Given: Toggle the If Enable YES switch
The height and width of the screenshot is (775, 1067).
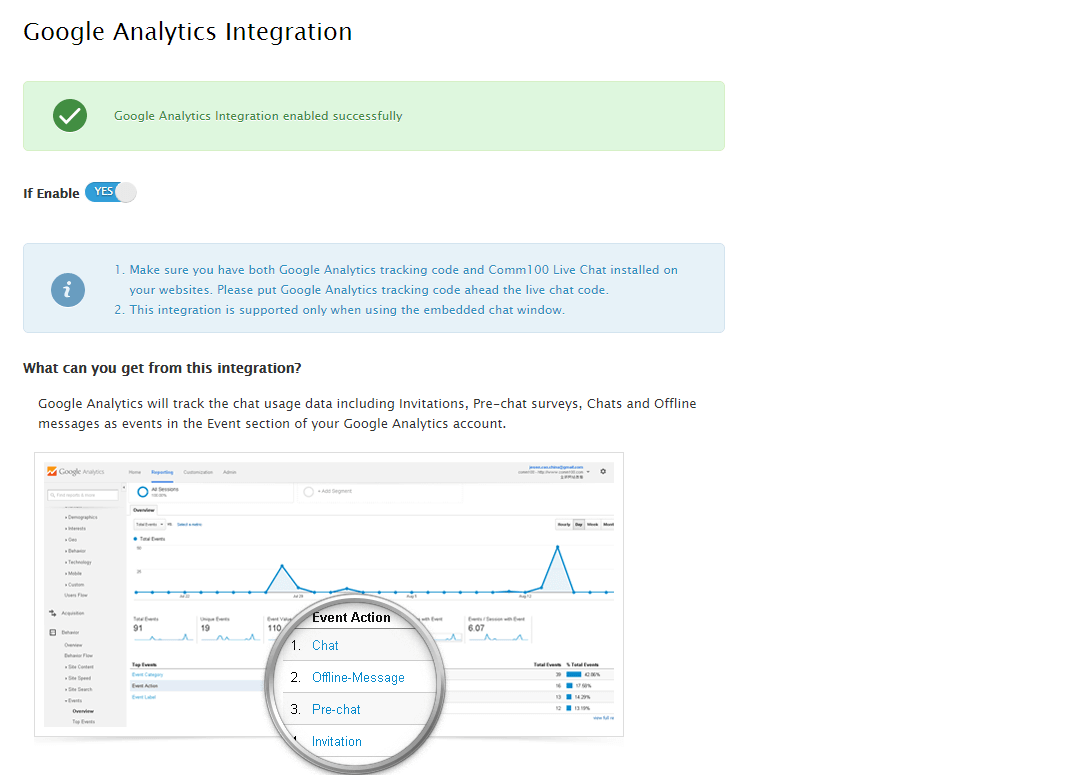Looking at the screenshot, I should click(x=110, y=192).
